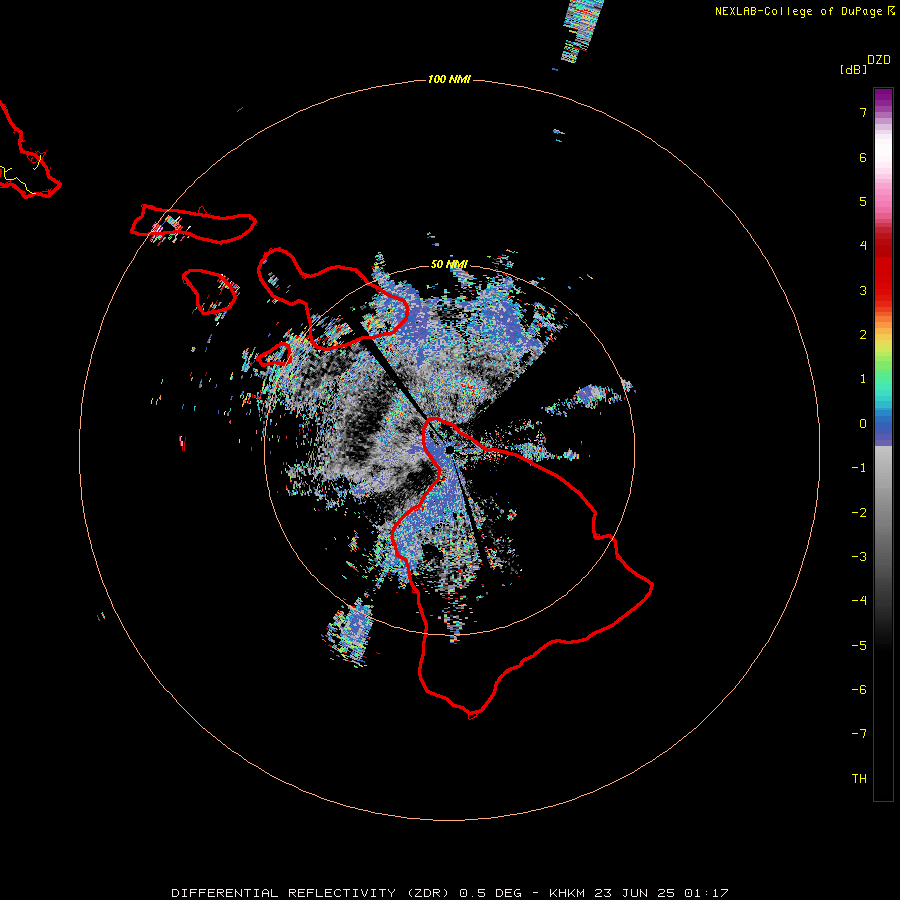Click the [dB] units label
This screenshot has height=900, width=900.
coord(853,69)
